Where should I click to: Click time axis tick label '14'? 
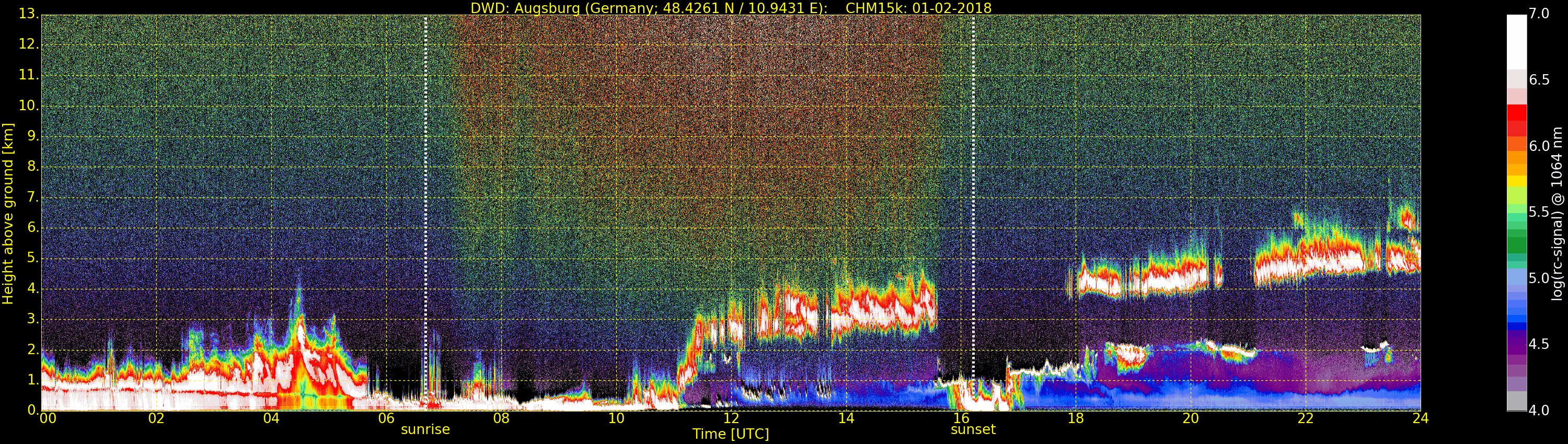coord(846,418)
